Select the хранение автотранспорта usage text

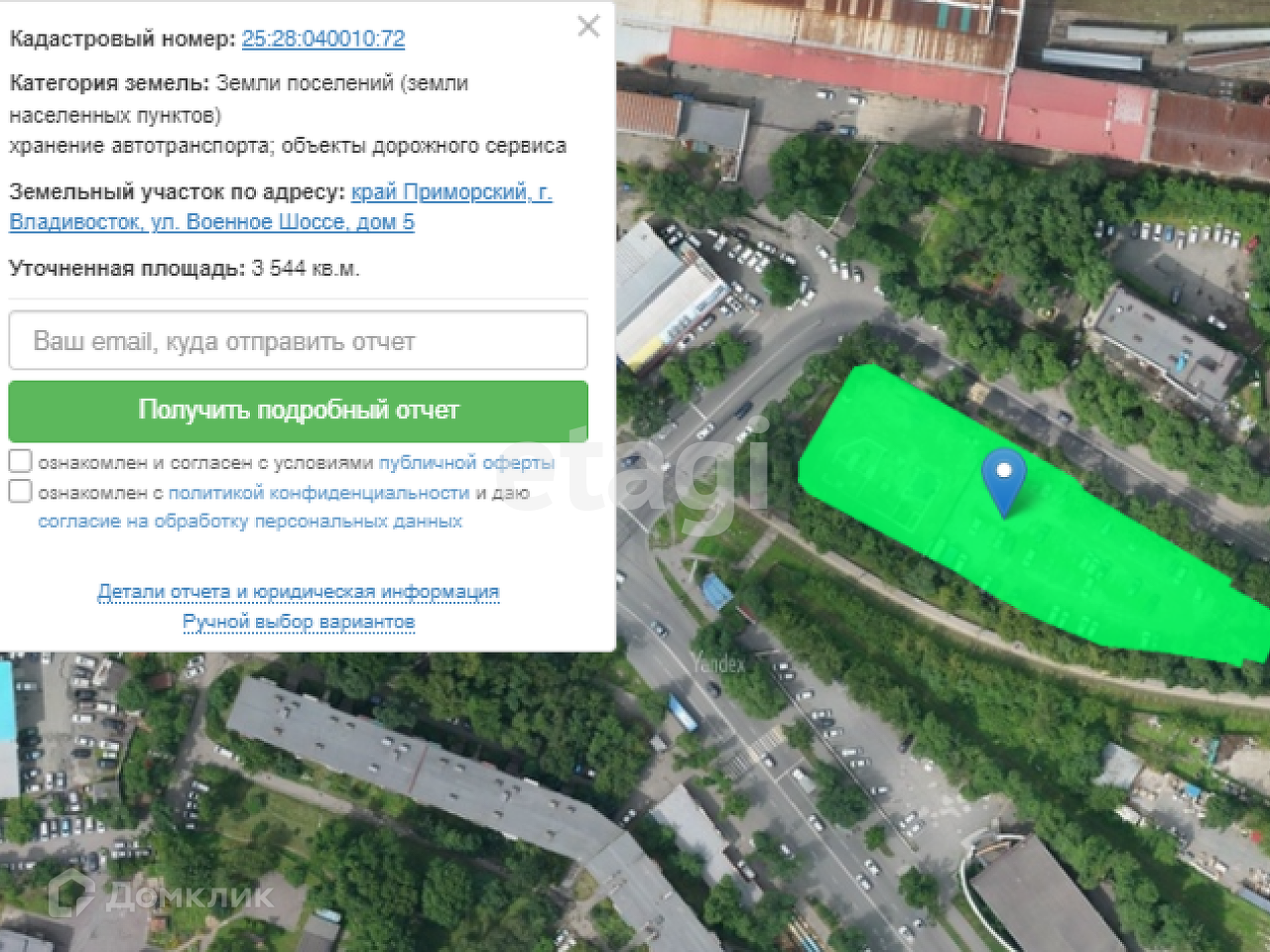pyautogui.click(x=288, y=146)
